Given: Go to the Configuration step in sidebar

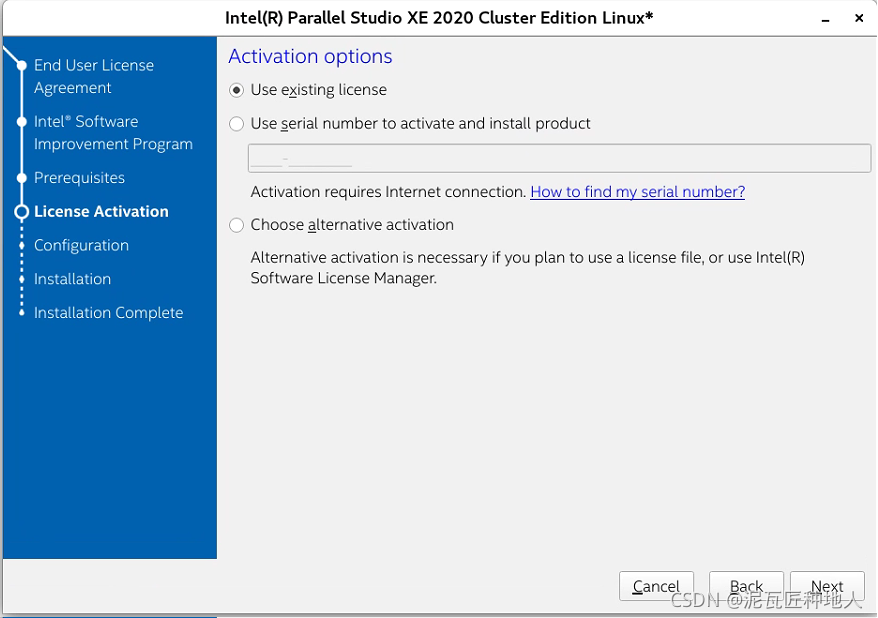Looking at the screenshot, I should (81, 245).
